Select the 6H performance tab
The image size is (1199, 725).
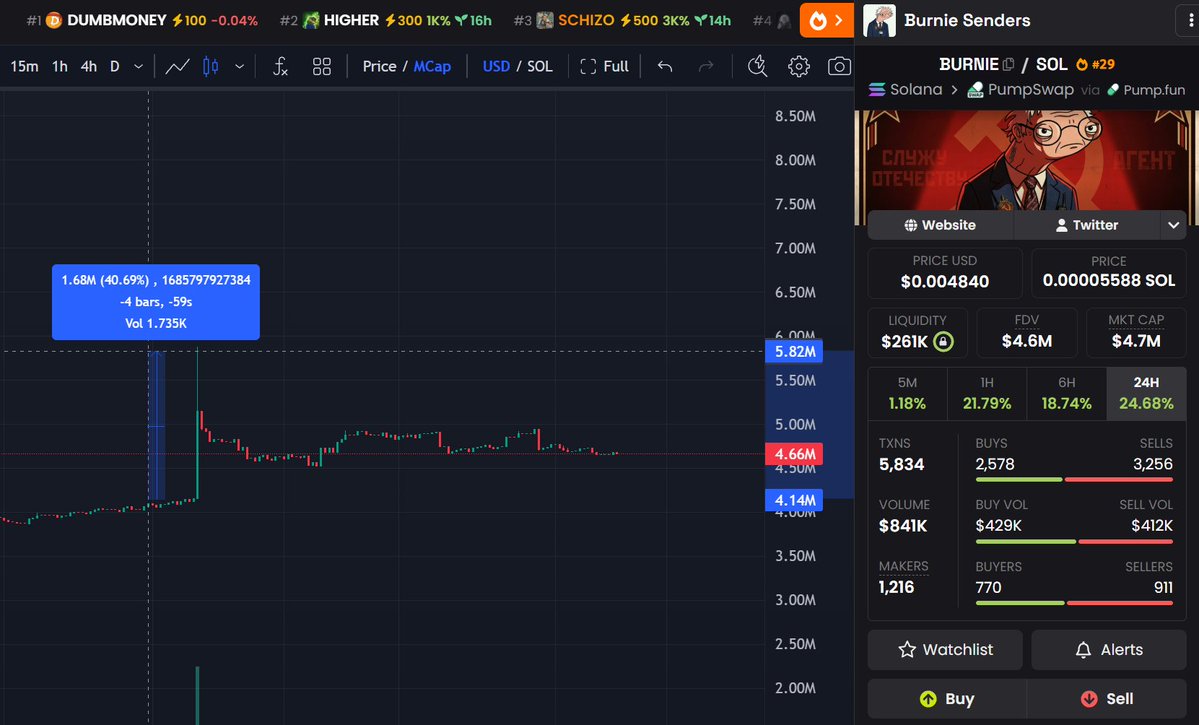pos(1066,393)
